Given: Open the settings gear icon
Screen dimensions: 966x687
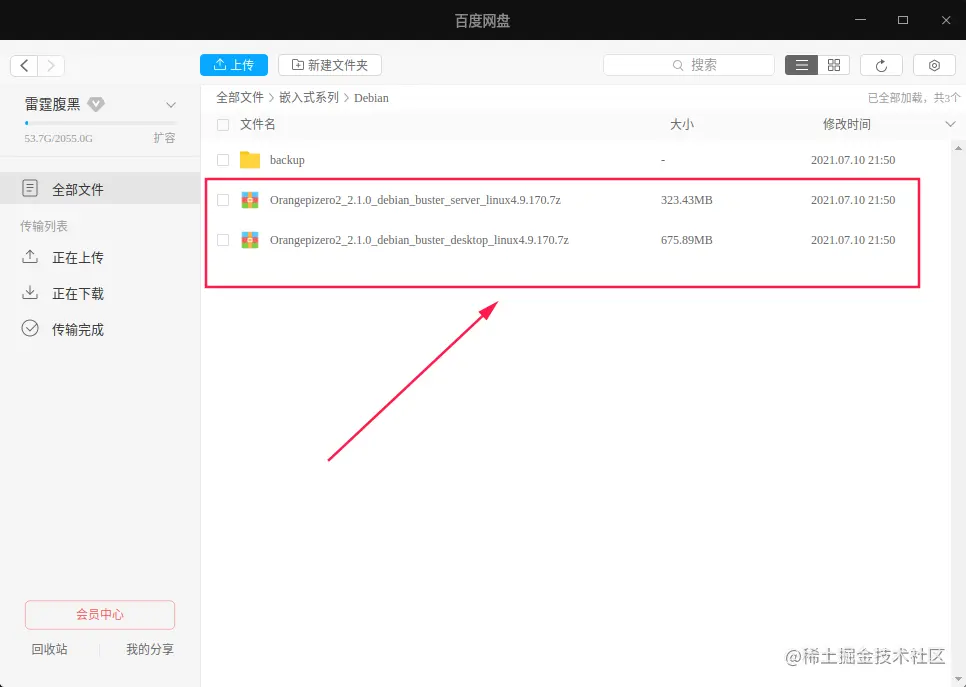Looking at the screenshot, I should click(934, 65).
